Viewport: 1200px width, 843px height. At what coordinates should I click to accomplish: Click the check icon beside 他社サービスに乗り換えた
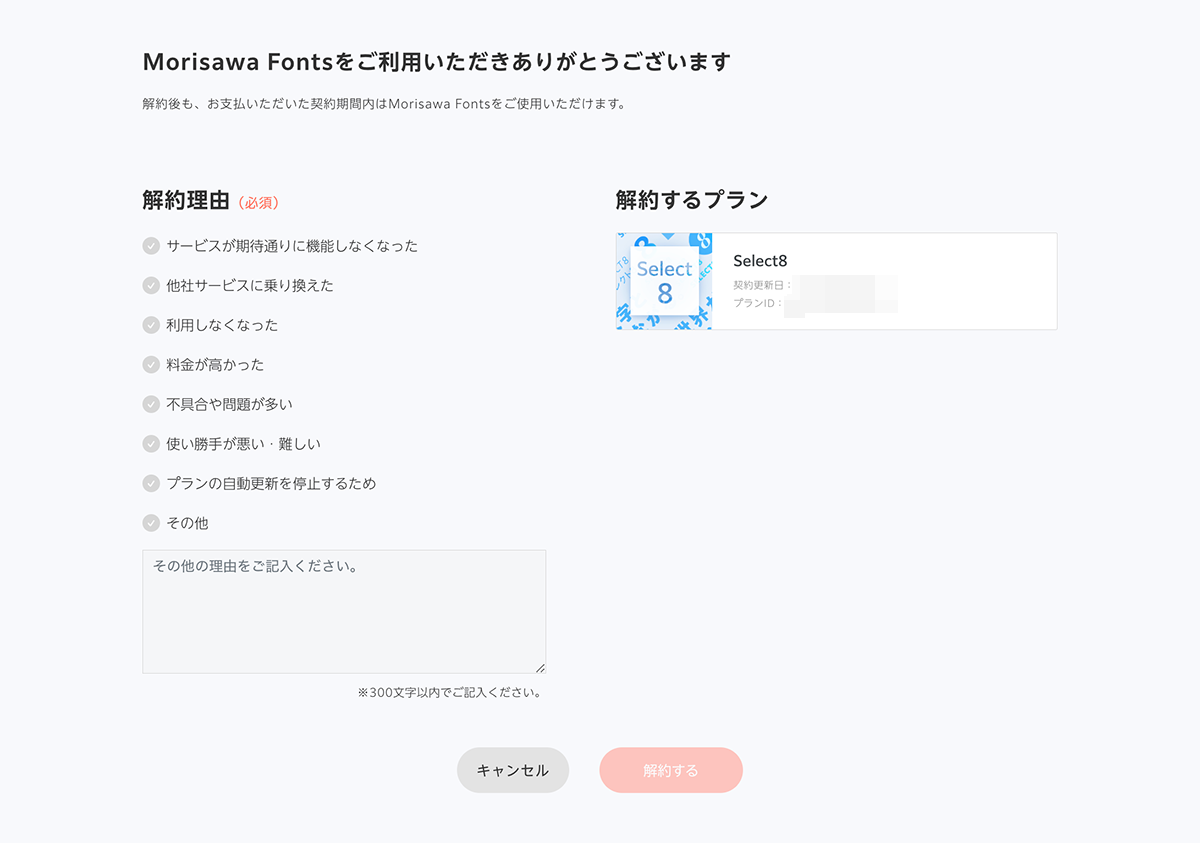(151, 285)
